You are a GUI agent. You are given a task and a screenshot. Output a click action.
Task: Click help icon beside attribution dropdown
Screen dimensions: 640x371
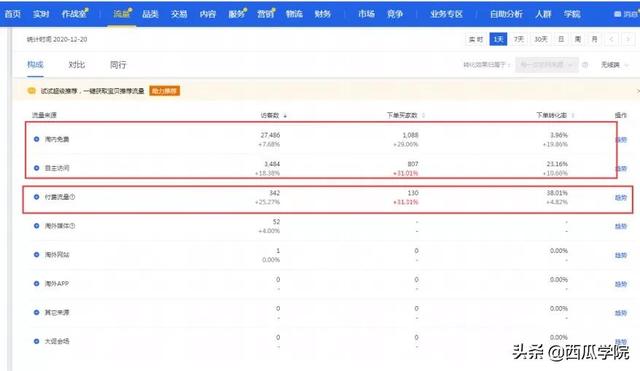click(585, 65)
